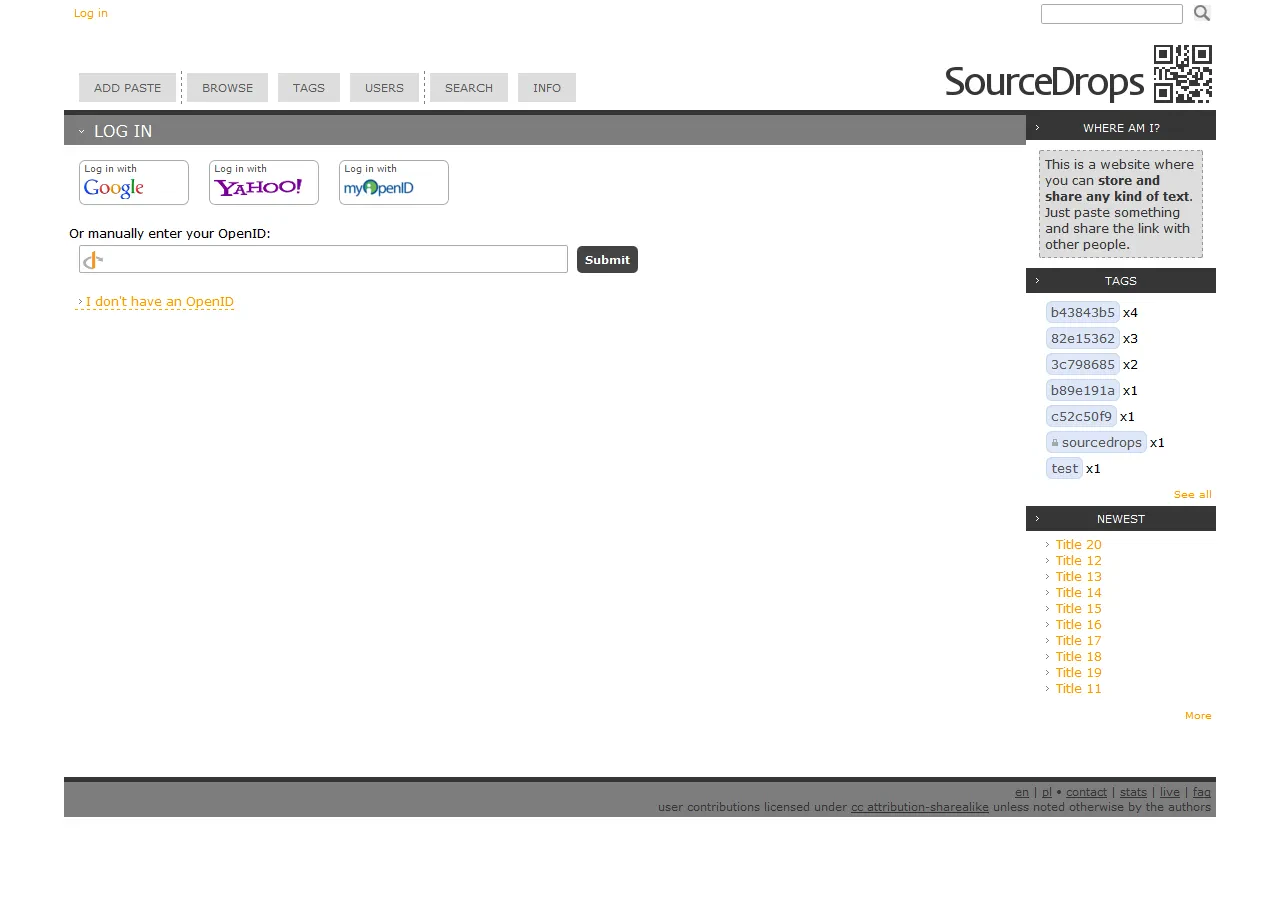1280x904 pixels.
Task: Select tag c52c50f9
Action: pos(1081,416)
